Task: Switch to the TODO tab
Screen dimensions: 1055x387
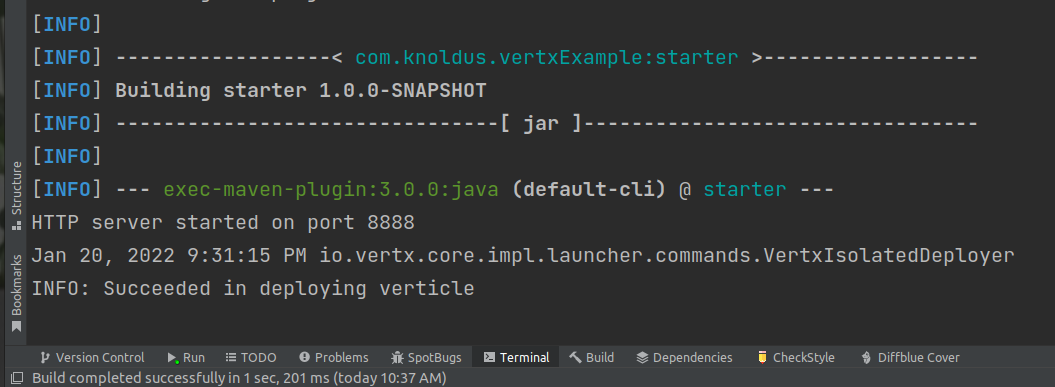Action: pyautogui.click(x=251, y=357)
